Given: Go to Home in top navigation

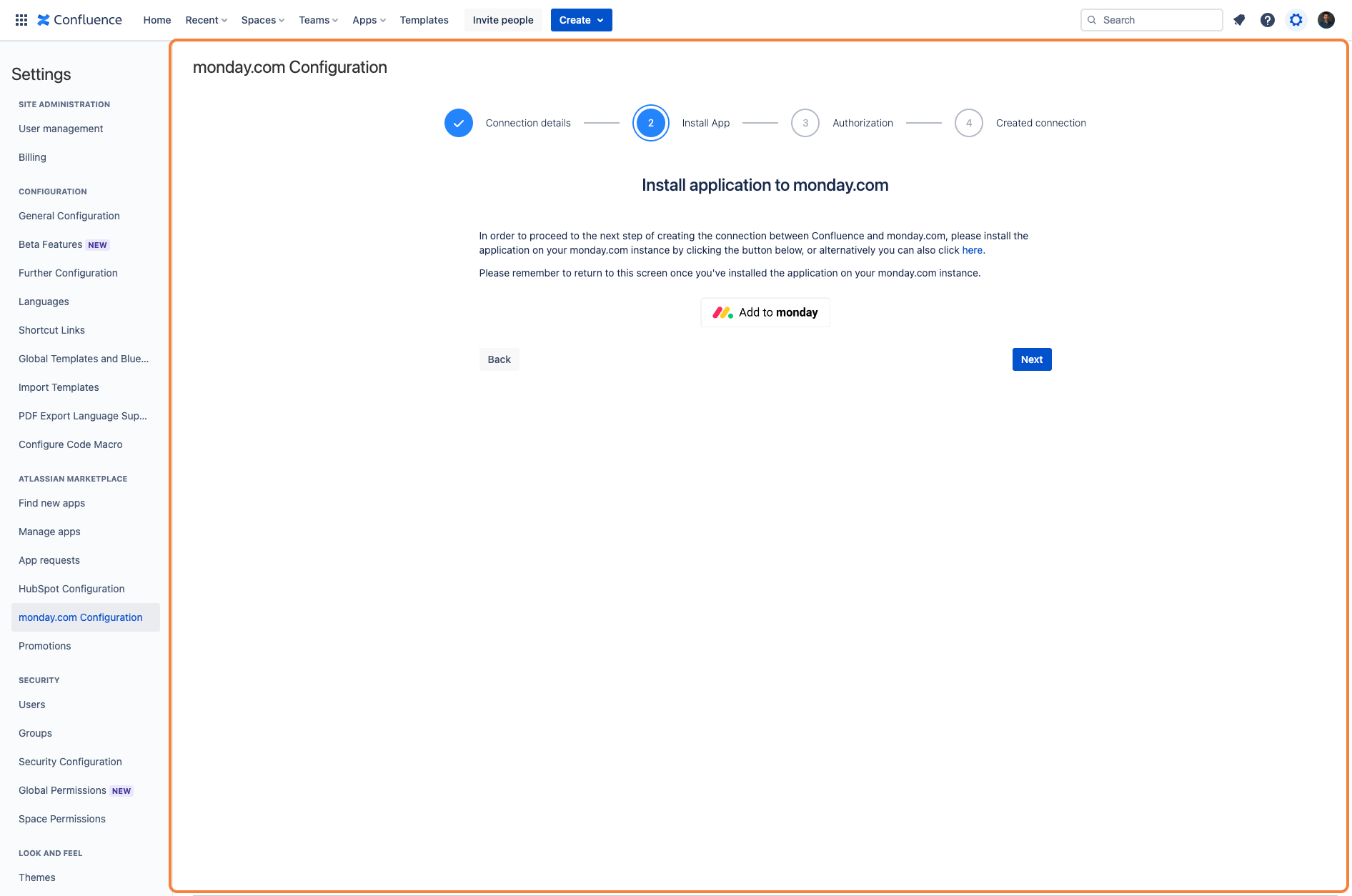Looking at the screenshot, I should coord(157,20).
